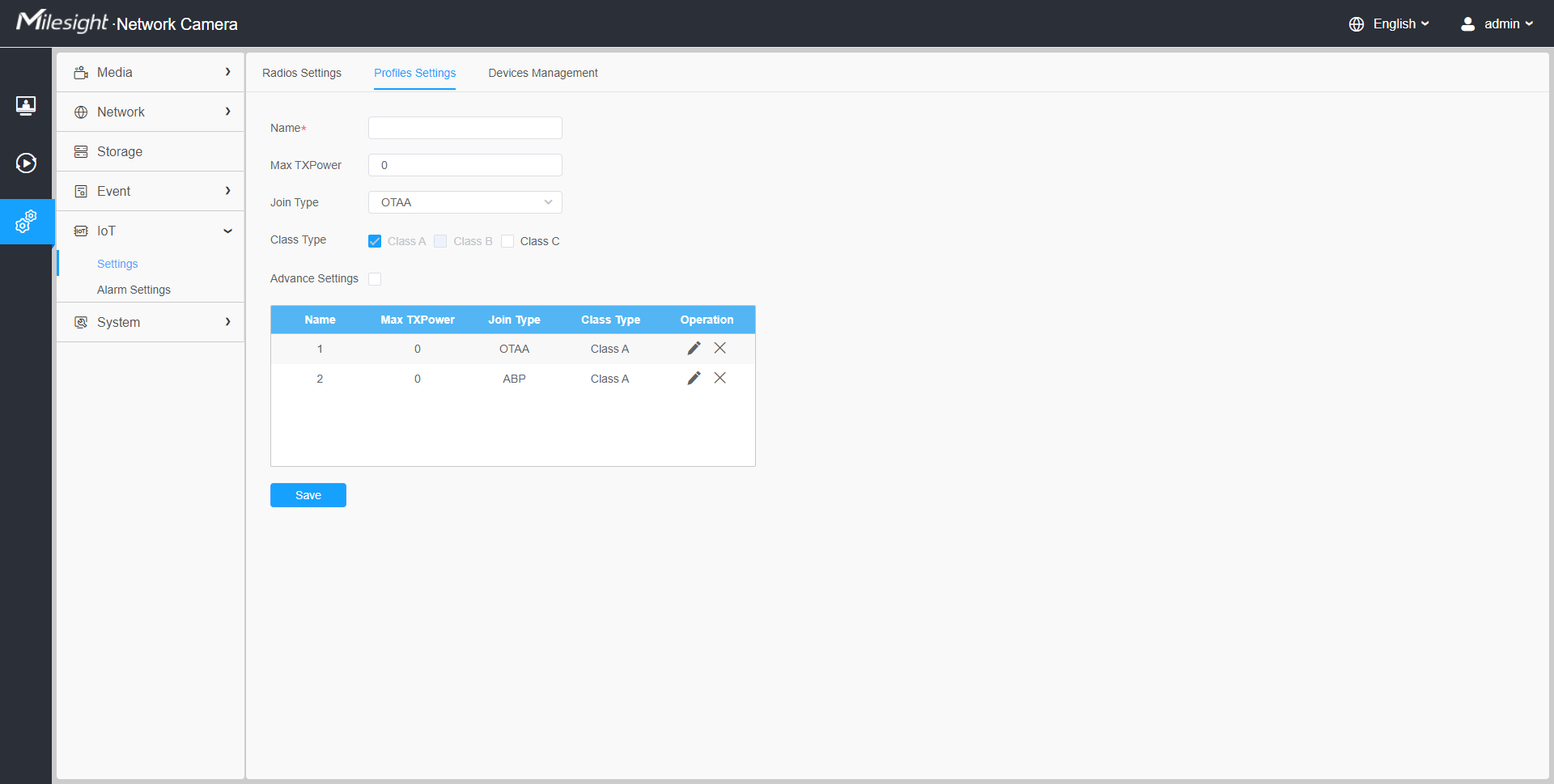Go to Alarm Settings under IoT

134,290
